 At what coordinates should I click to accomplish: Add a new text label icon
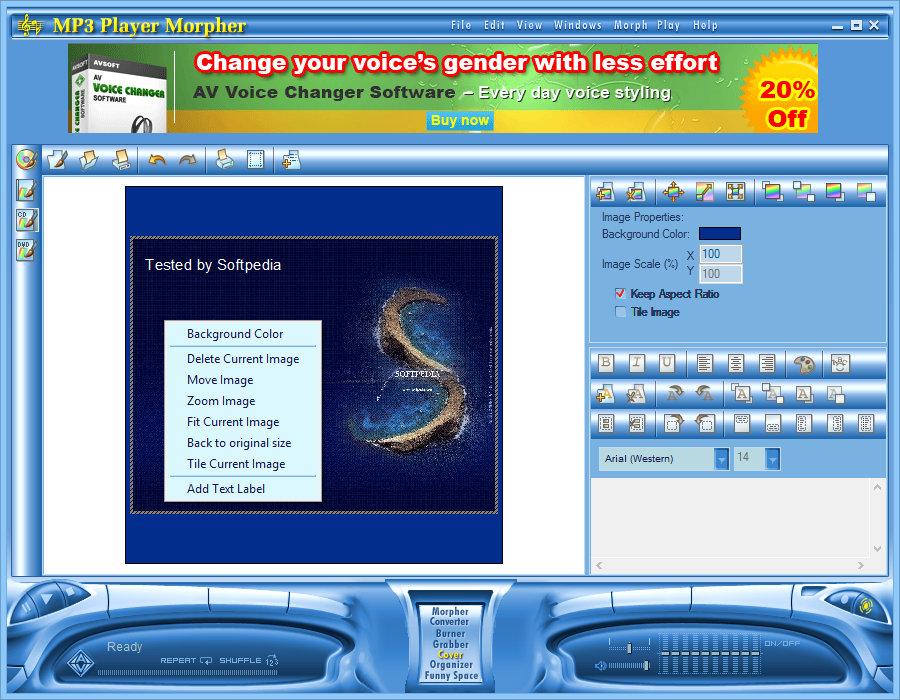(605, 394)
